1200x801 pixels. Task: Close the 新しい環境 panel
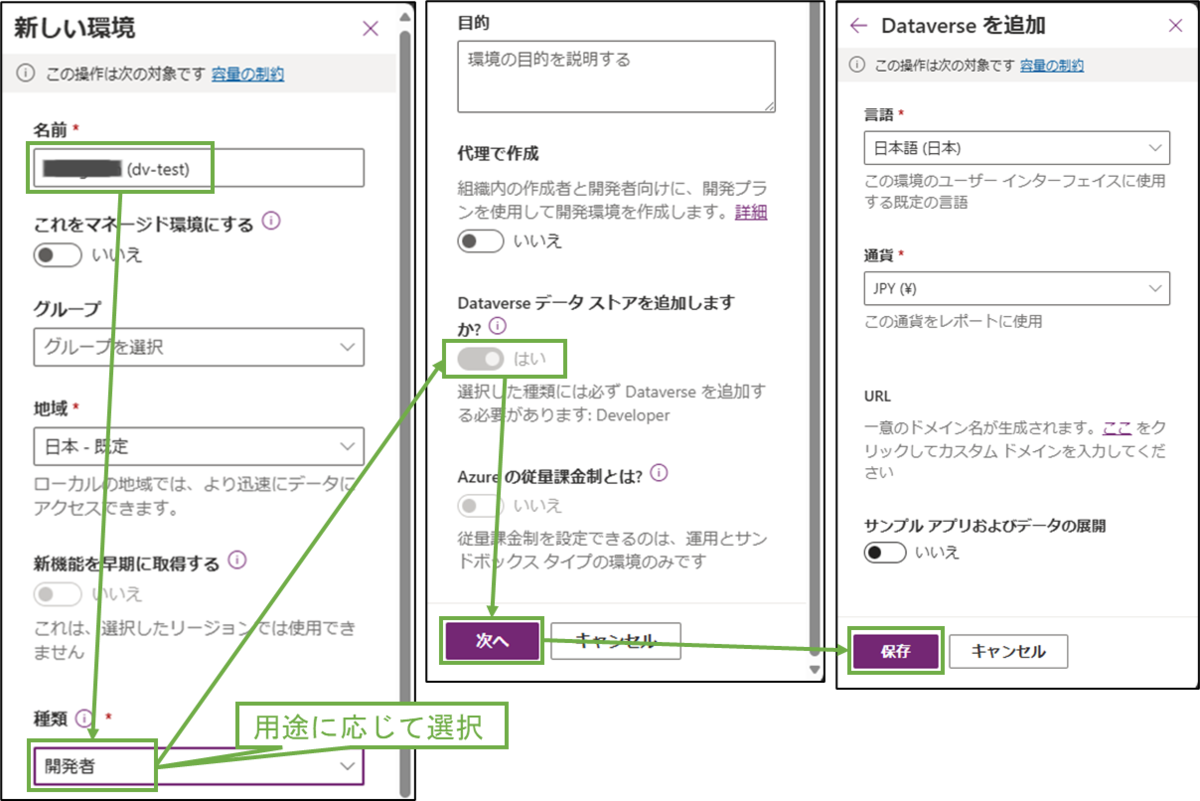tap(370, 28)
